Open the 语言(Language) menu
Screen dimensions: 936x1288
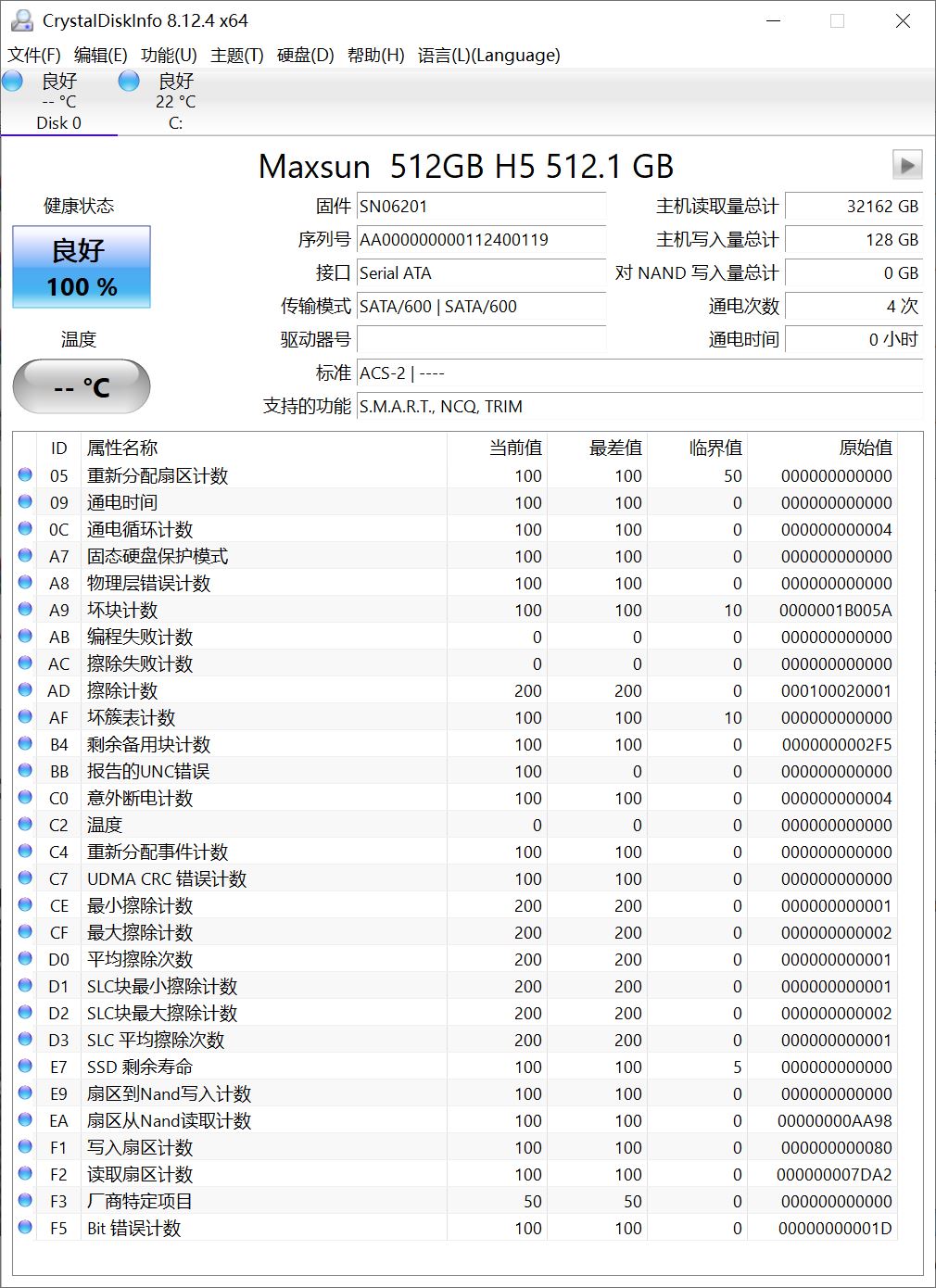point(488,56)
